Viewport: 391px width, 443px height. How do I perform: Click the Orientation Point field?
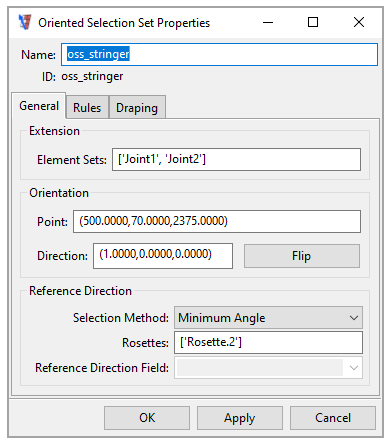click(x=217, y=221)
